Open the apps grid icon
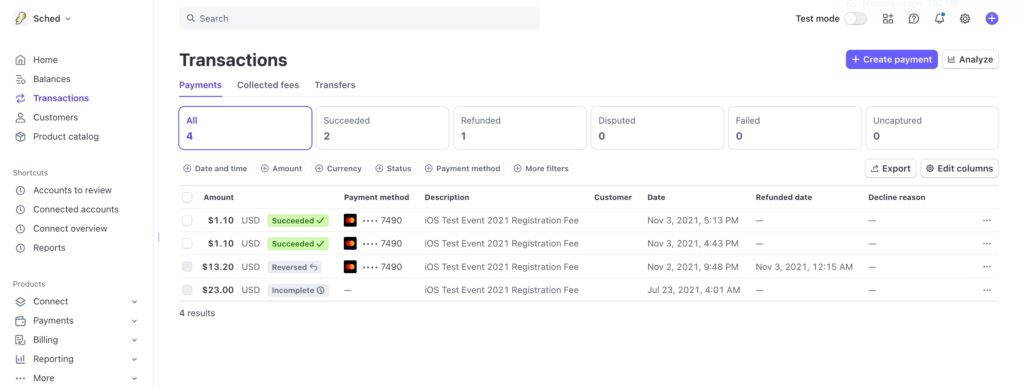 [x=888, y=19]
